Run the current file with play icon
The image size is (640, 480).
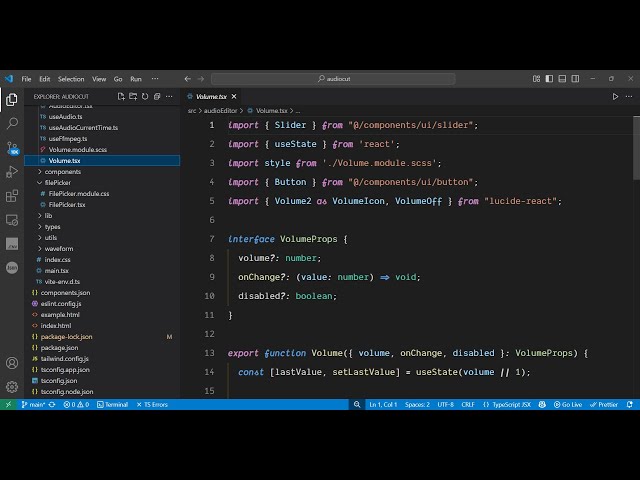(615, 97)
